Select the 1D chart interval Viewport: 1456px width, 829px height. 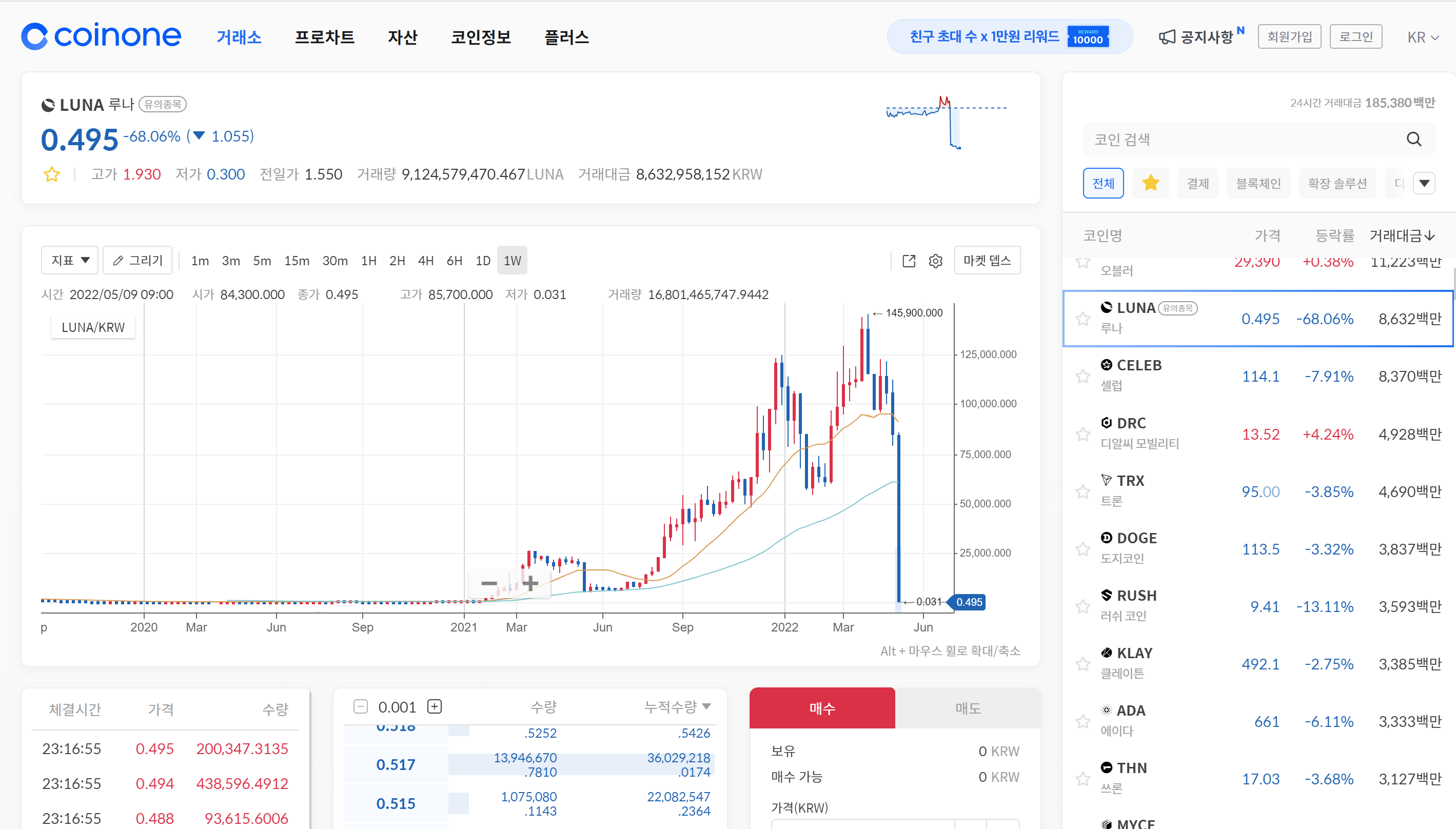click(483, 261)
